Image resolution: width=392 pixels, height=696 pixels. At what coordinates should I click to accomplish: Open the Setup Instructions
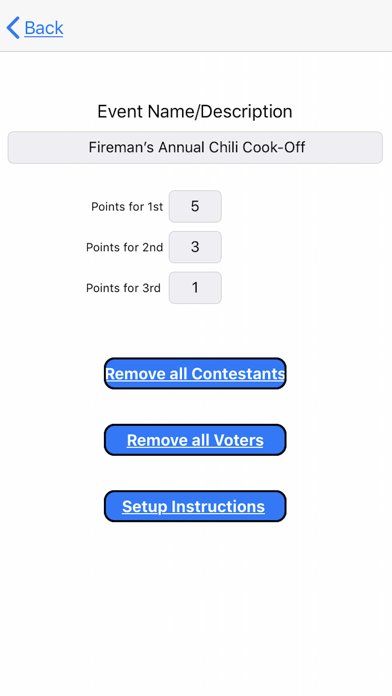point(195,506)
